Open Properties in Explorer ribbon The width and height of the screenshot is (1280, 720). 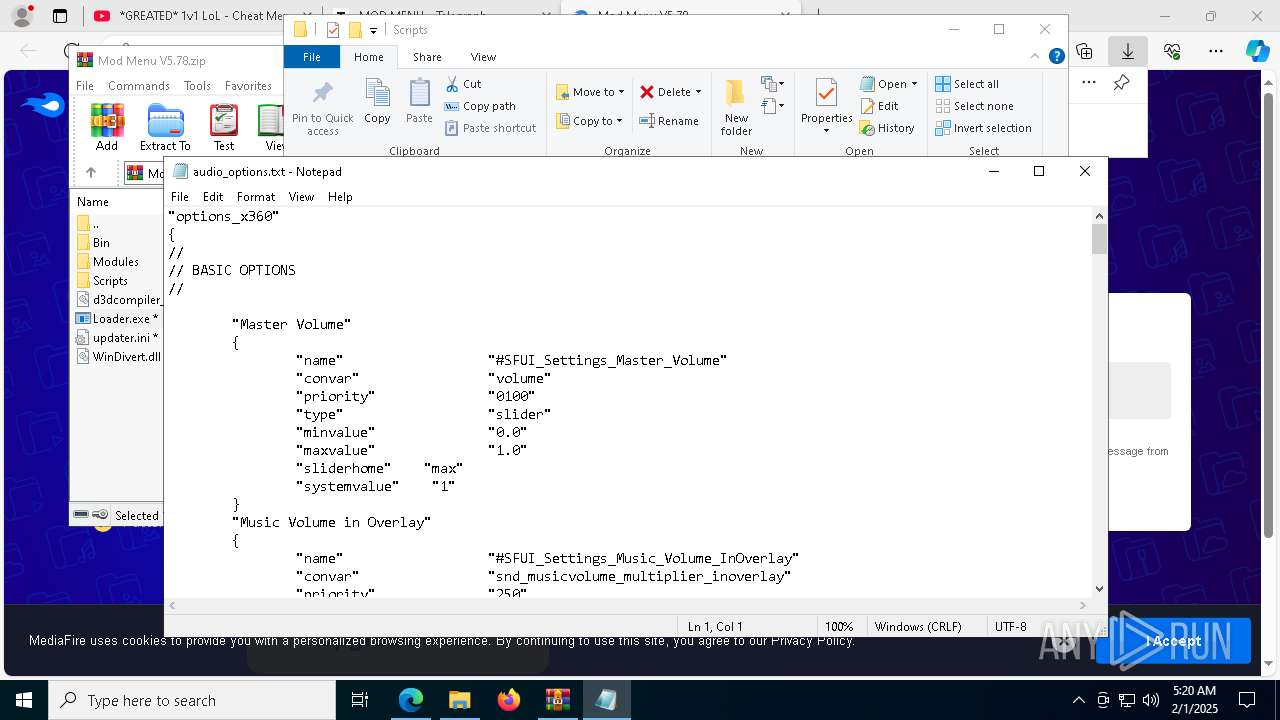pos(826,106)
